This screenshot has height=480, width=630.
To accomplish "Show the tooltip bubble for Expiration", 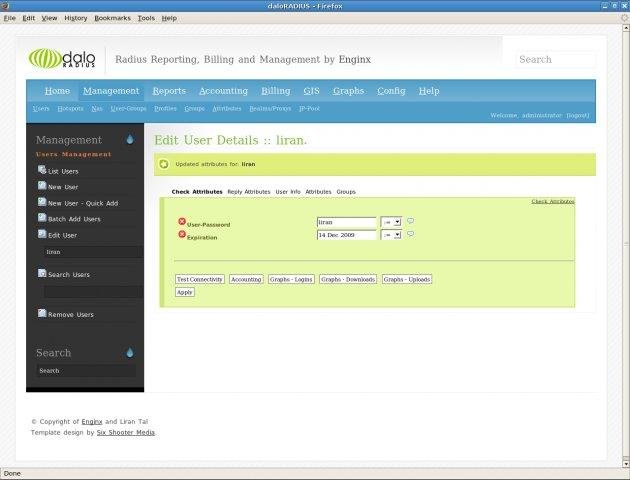I will pos(410,234).
